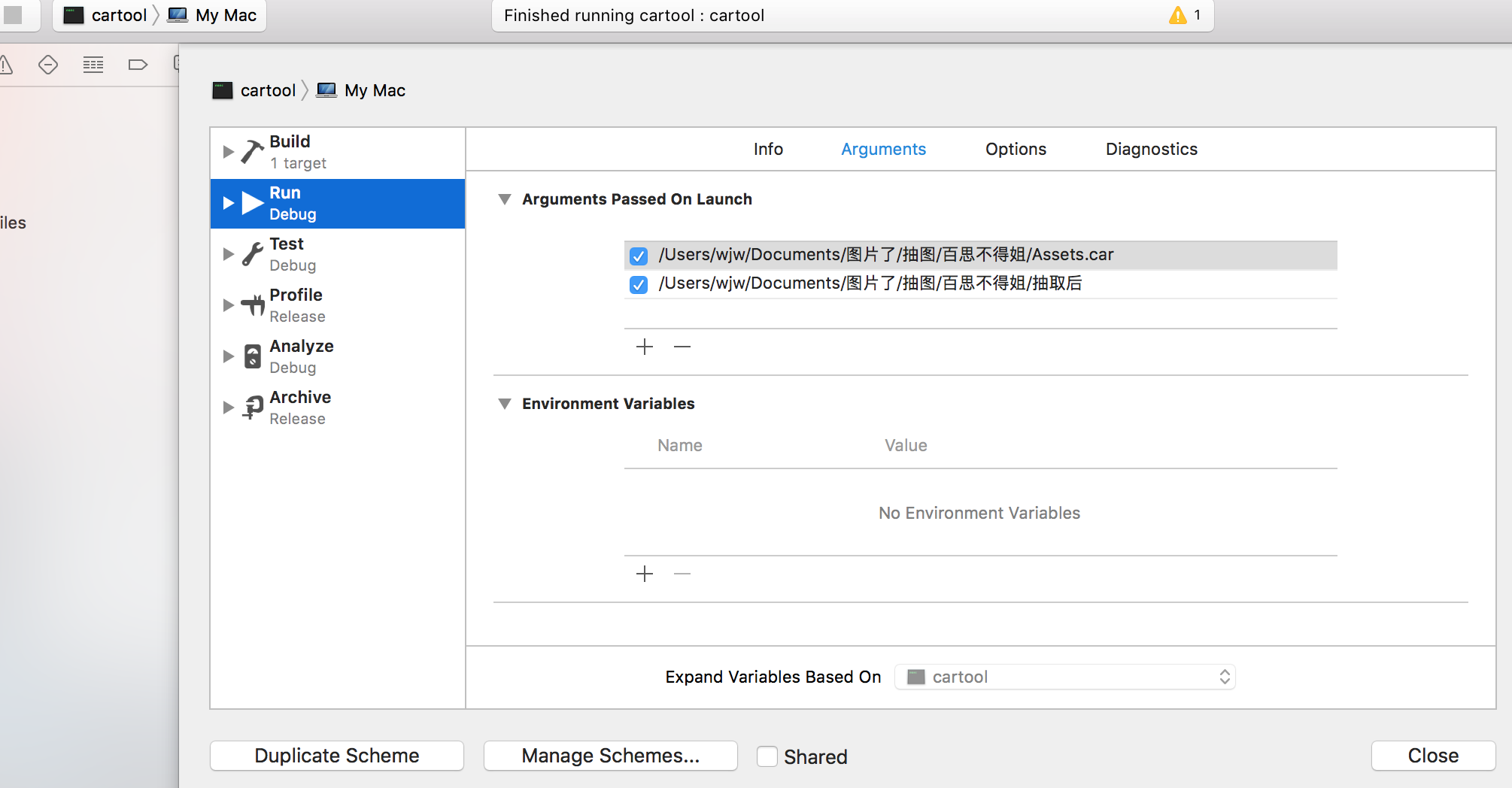Expand the Archive action disclosure triangle
The image size is (1512, 788).
(x=229, y=408)
